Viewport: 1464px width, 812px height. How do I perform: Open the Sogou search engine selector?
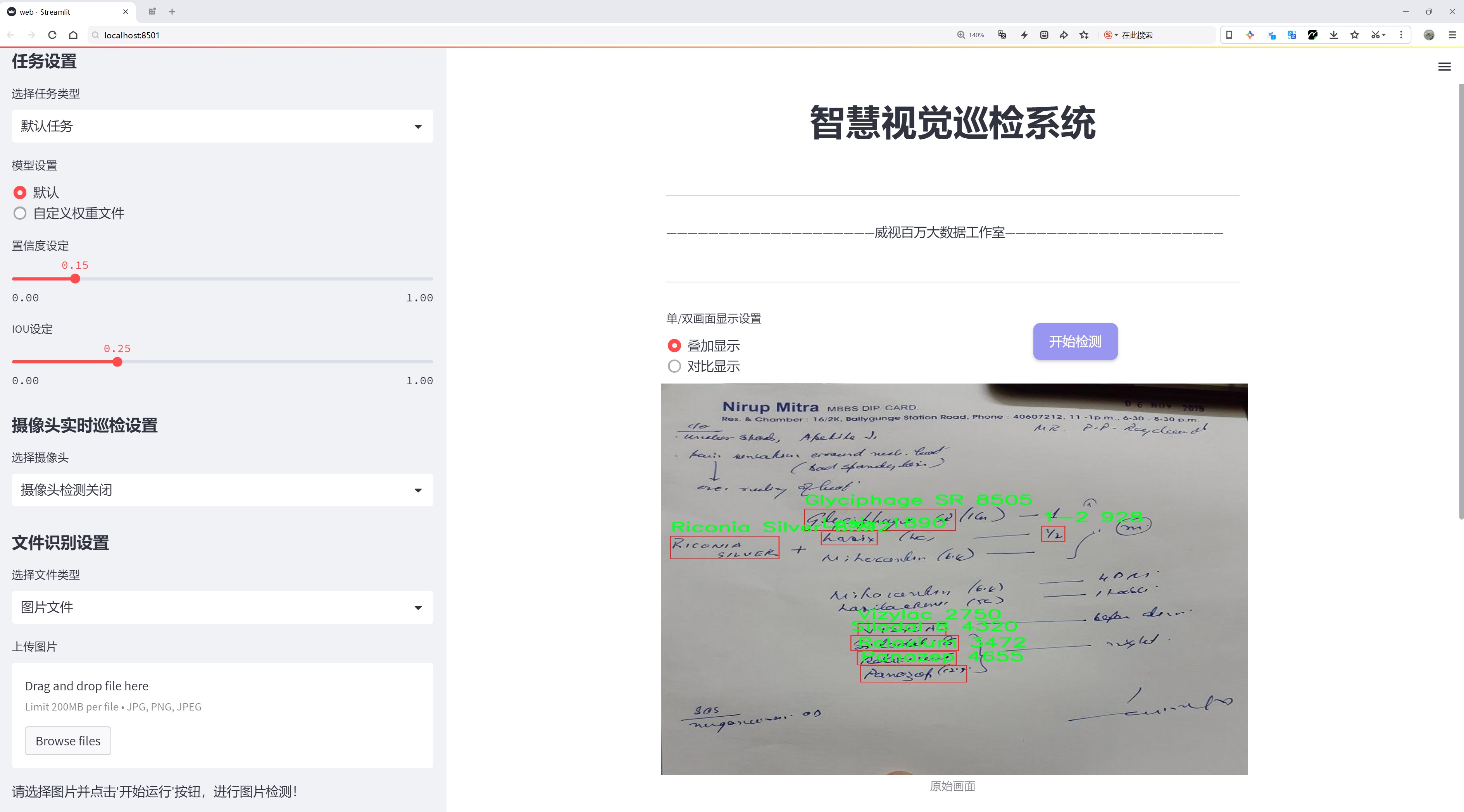[x=1111, y=35]
